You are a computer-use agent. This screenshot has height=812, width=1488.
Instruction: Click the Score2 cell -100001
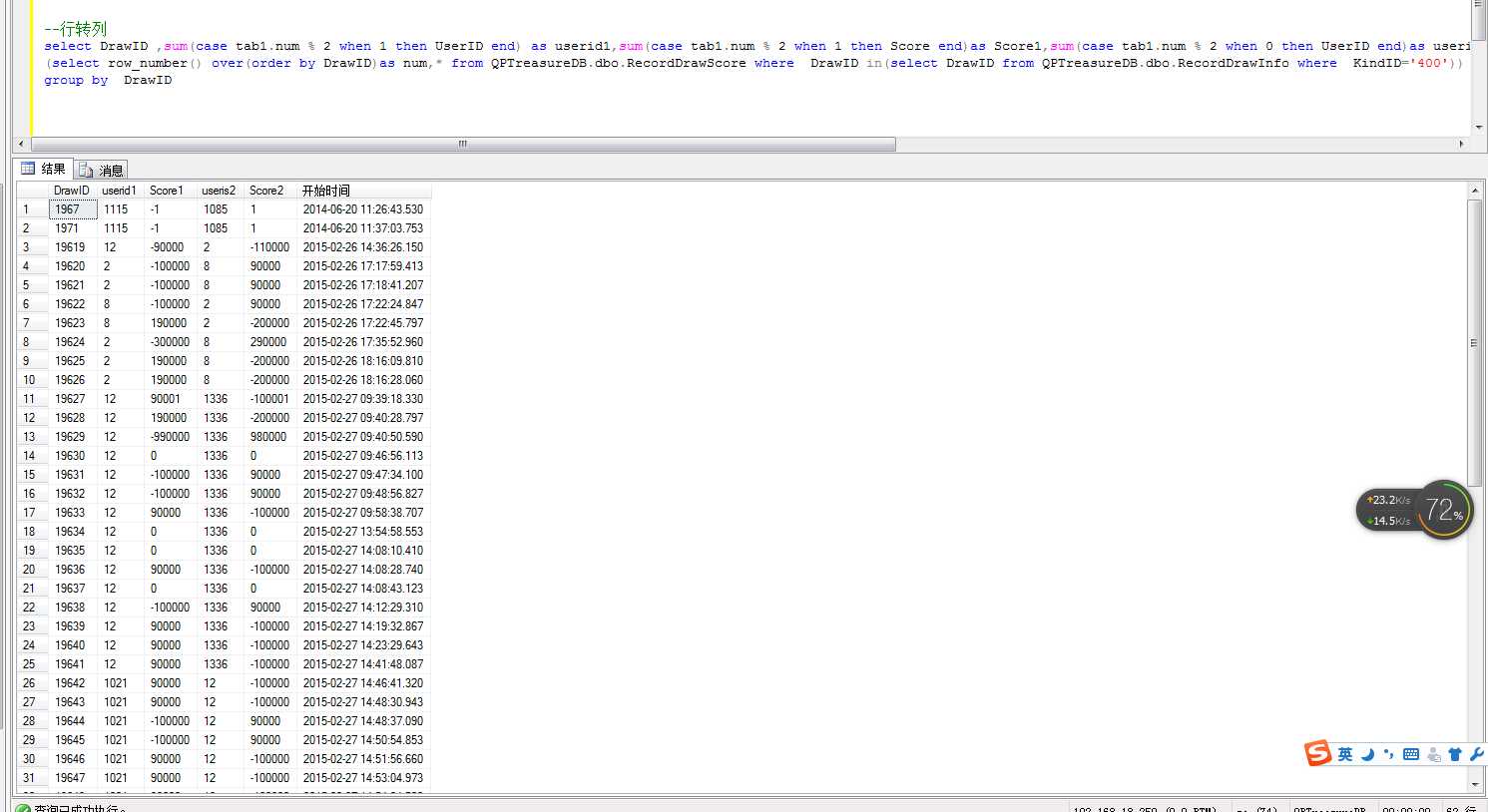[x=270, y=399]
